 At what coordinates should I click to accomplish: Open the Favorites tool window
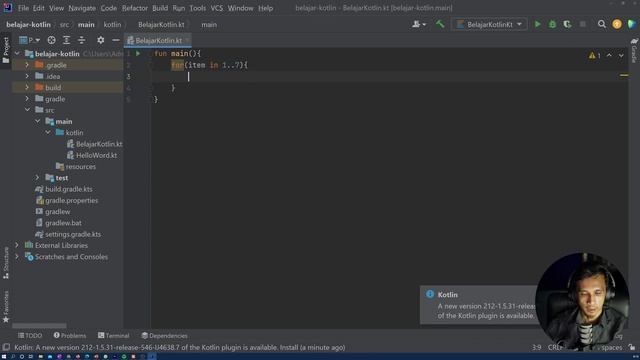pos(6,307)
